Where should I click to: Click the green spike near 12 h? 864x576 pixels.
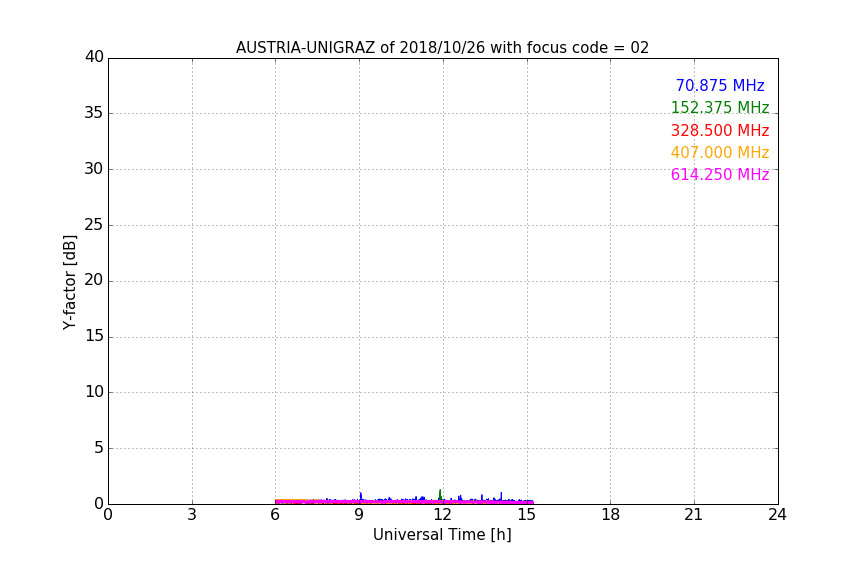coord(440,494)
